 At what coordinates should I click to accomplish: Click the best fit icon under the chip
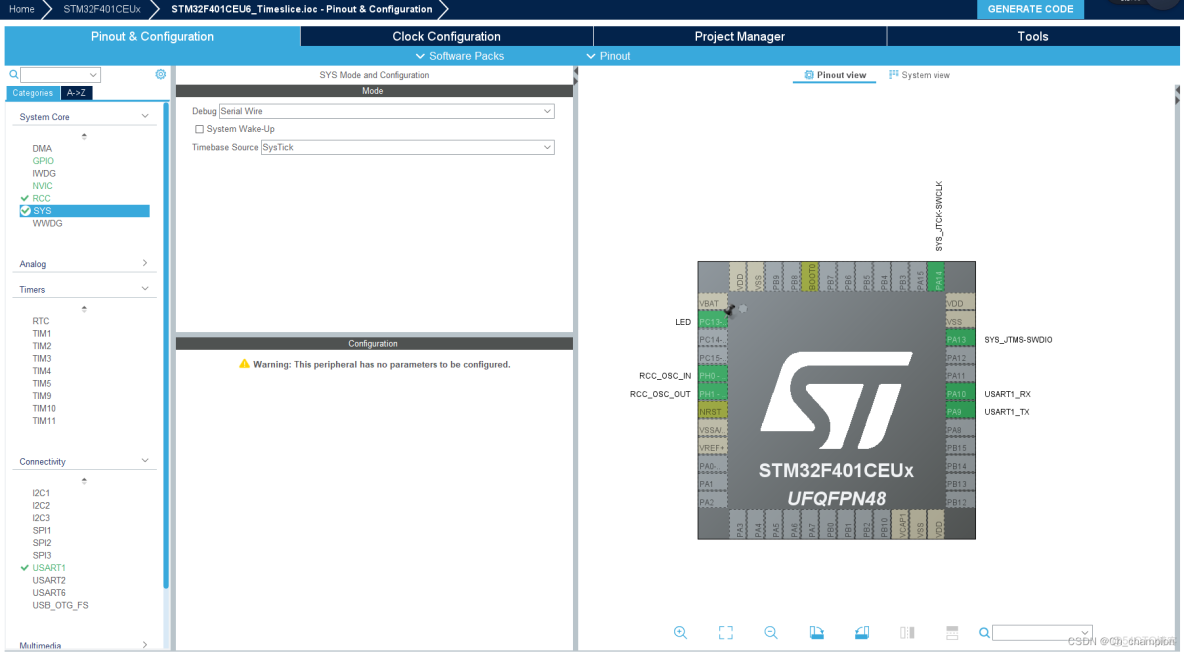(725, 632)
